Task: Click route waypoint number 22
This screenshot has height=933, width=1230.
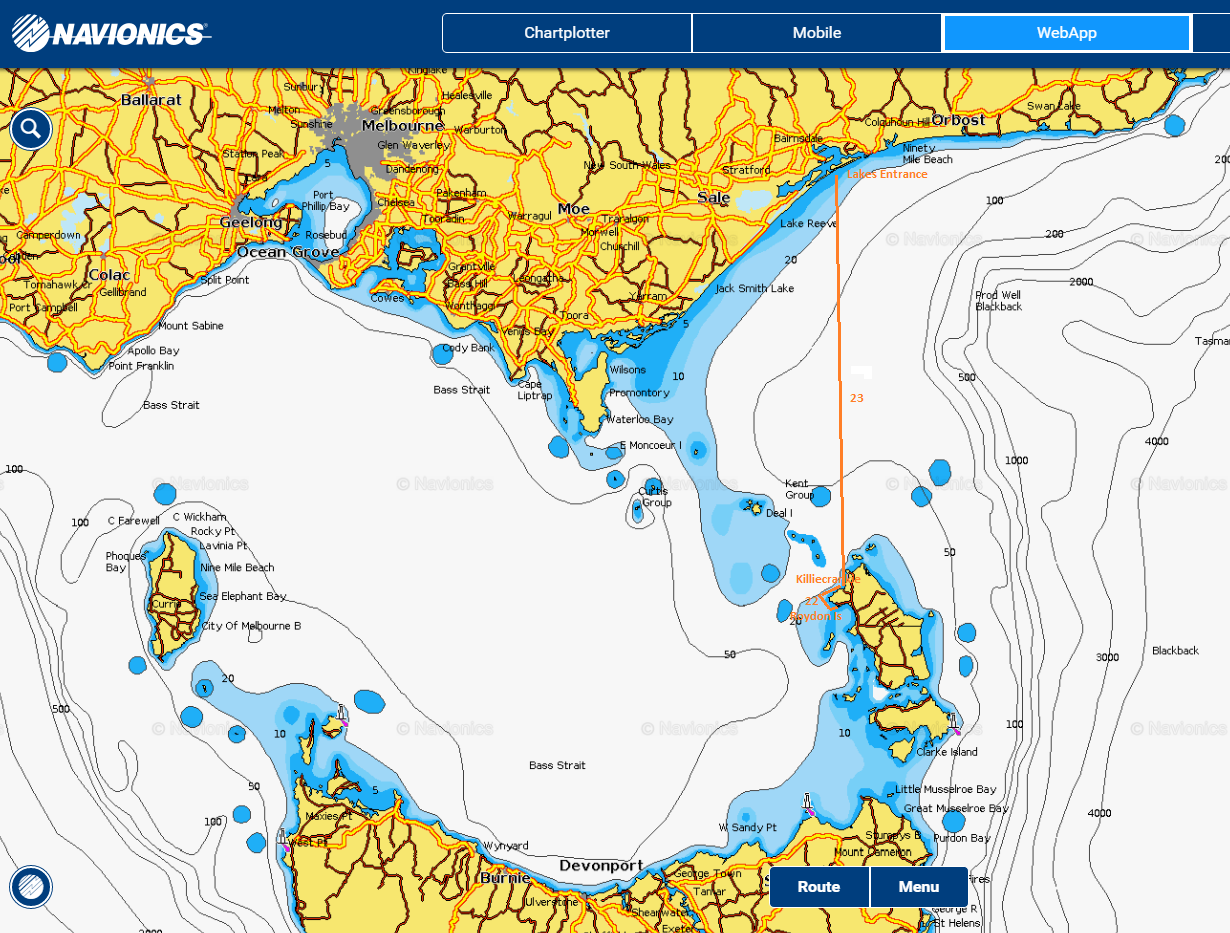Action: point(812,601)
